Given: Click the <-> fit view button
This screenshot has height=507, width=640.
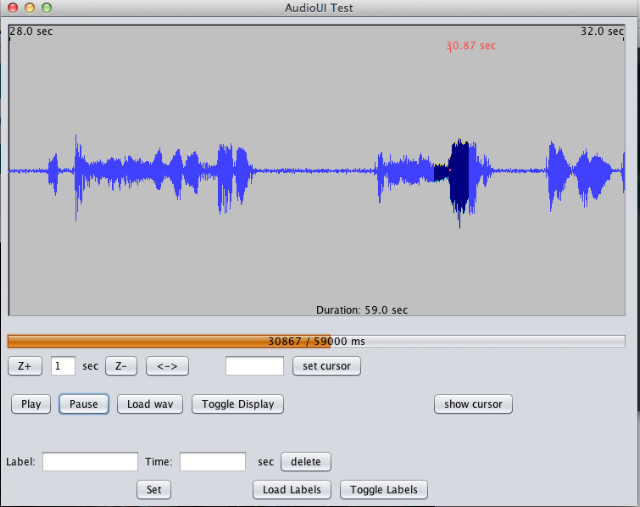Looking at the screenshot, I should (x=167, y=366).
